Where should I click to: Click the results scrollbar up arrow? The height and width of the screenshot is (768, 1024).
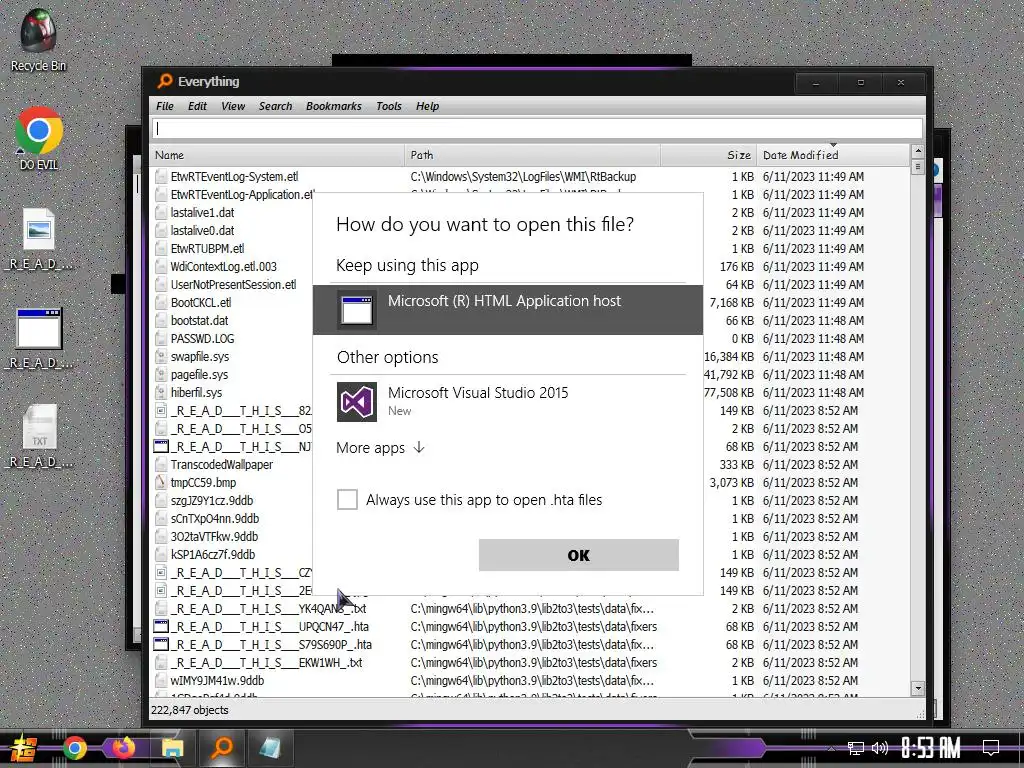[918, 151]
